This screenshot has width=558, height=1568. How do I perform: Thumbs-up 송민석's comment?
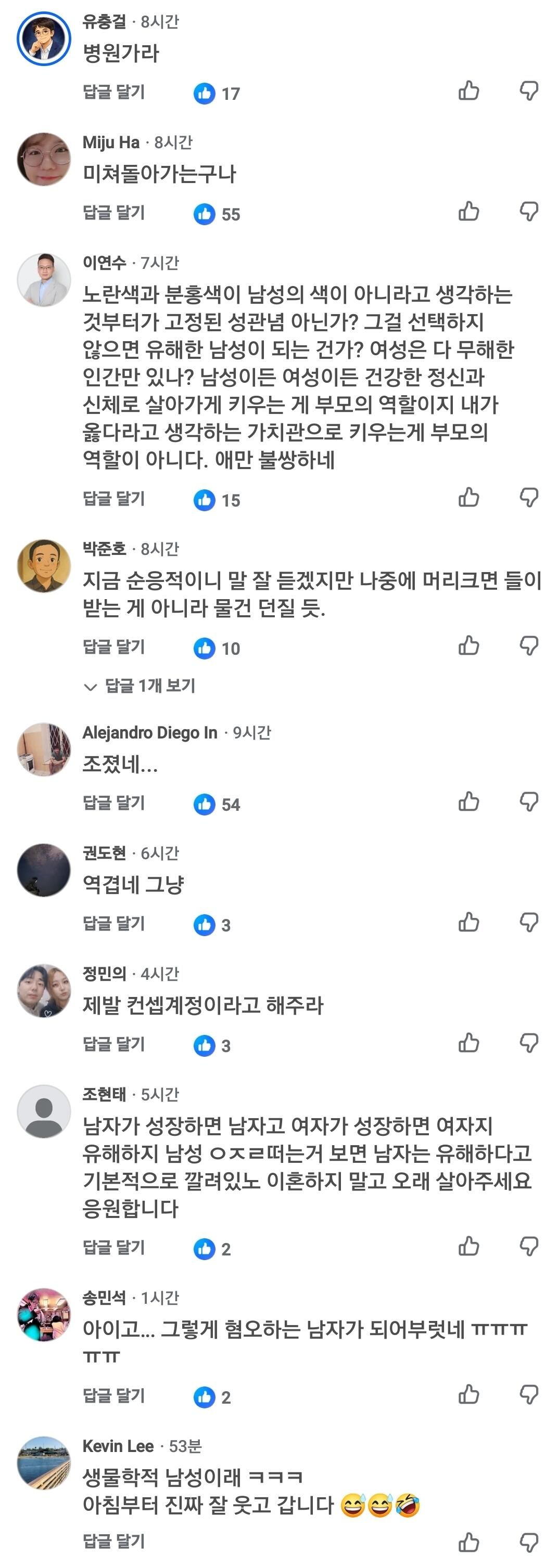pos(468,1394)
